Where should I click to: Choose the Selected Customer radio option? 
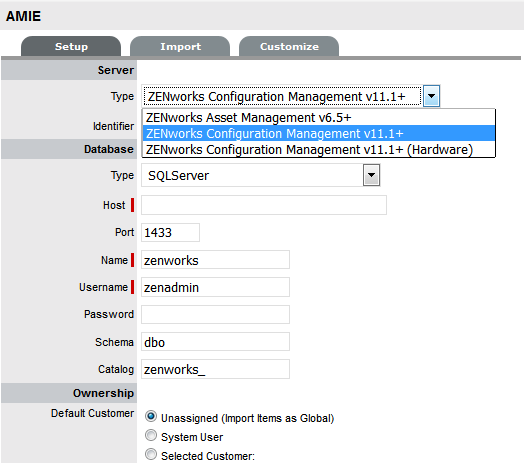pos(151,454)
